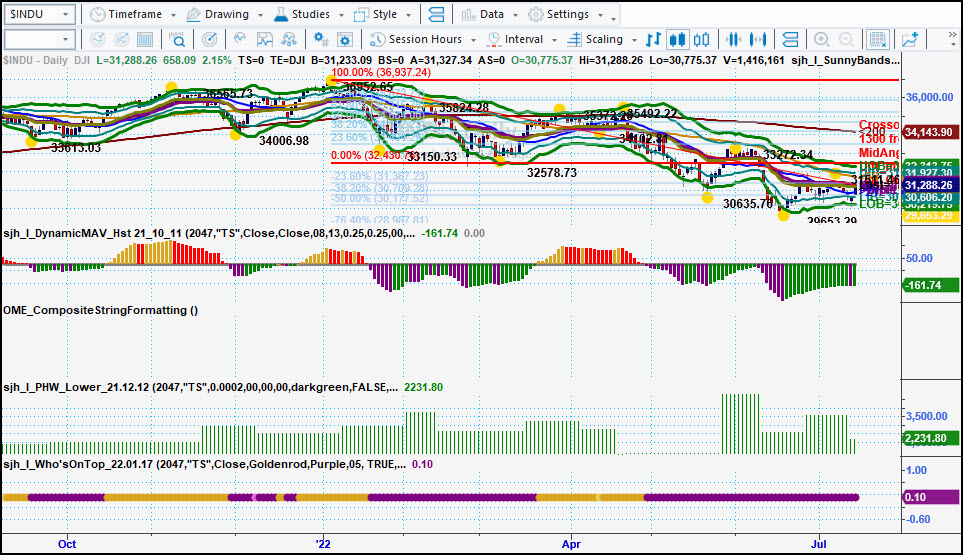This screenshot has width=963, height=555.
Task: Expand Drawing dropdown arrow
Action: click(x=260, y=15)
